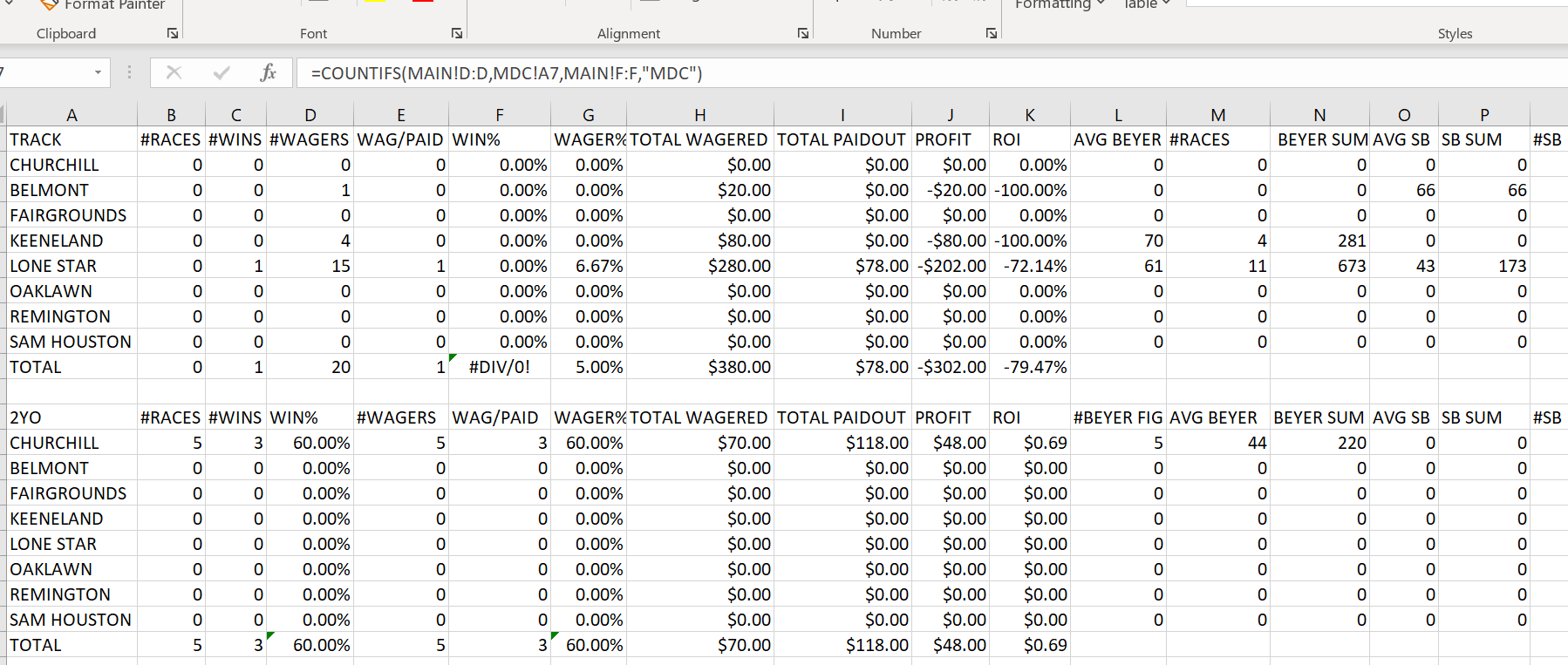Click the -$80.00 KEENELAND profit cell
This screenshot has width=1568, height=665.
click(x=951, y=241)
